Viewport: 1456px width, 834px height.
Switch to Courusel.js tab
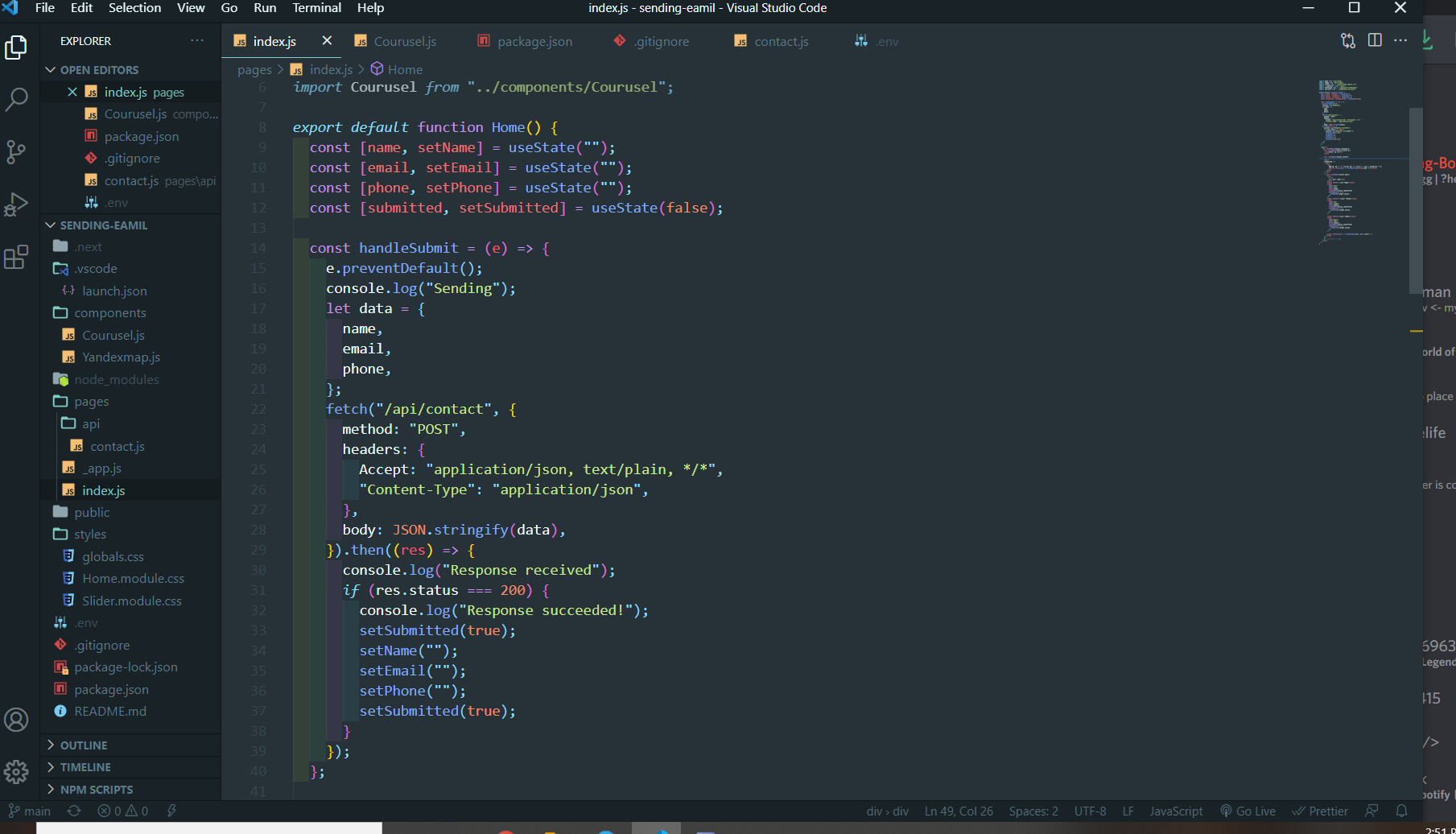(404, 41)
